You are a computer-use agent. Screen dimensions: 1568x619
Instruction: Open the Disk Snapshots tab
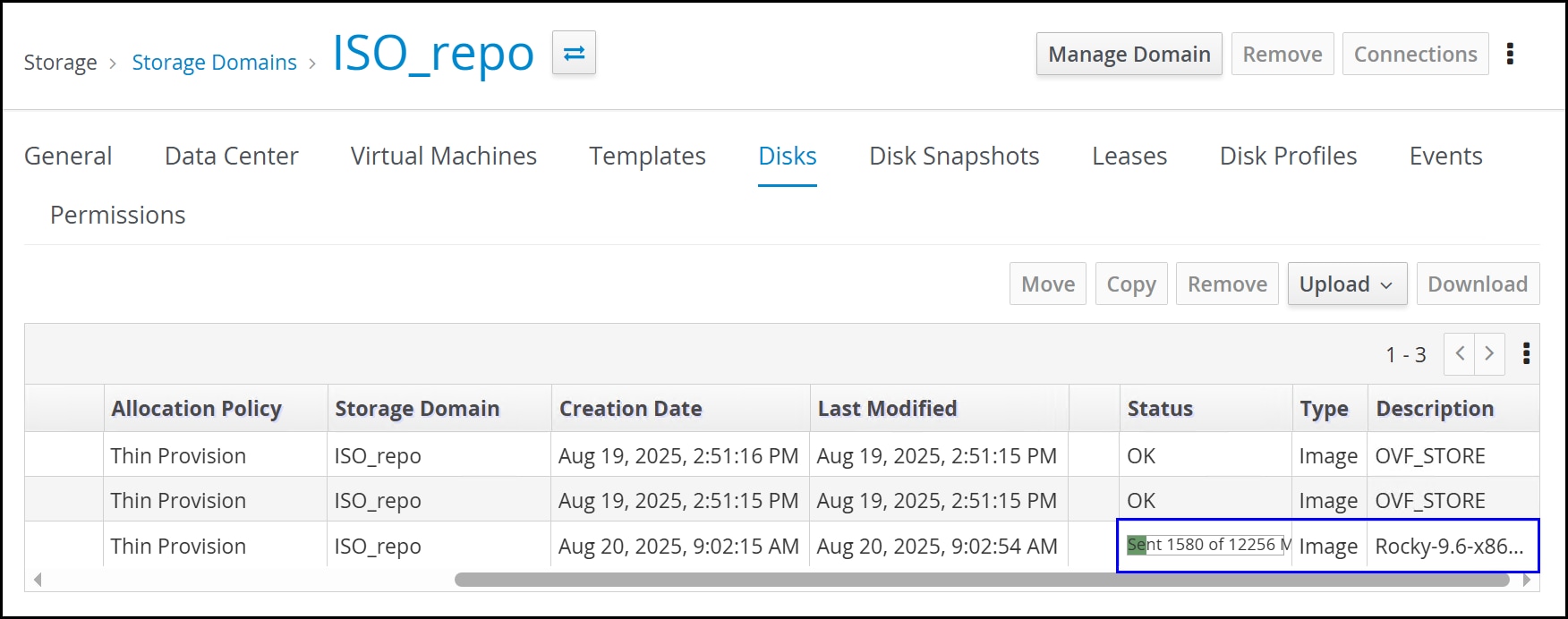(x=954, y=156)
